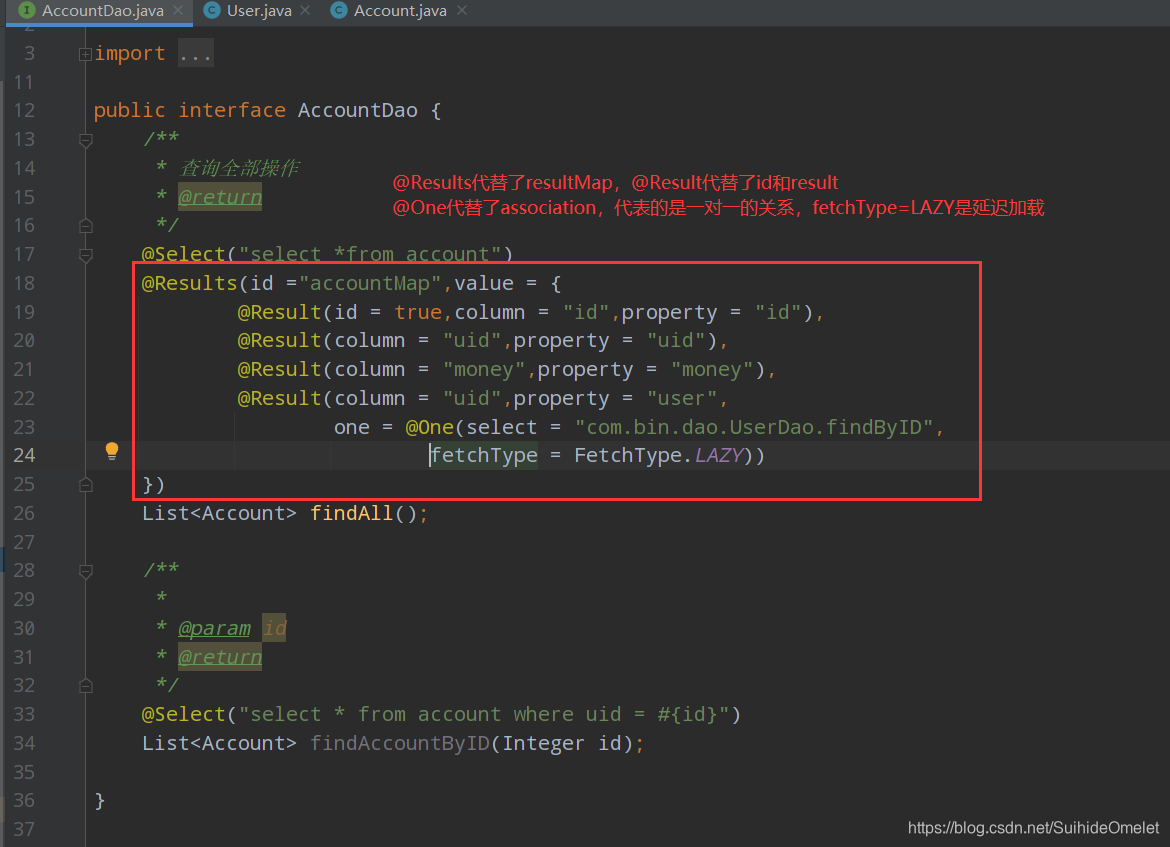The height and width of the screenshot is (847, 1170).
Task: Click line number 24 in the gutter
Action: click(24, 455)
